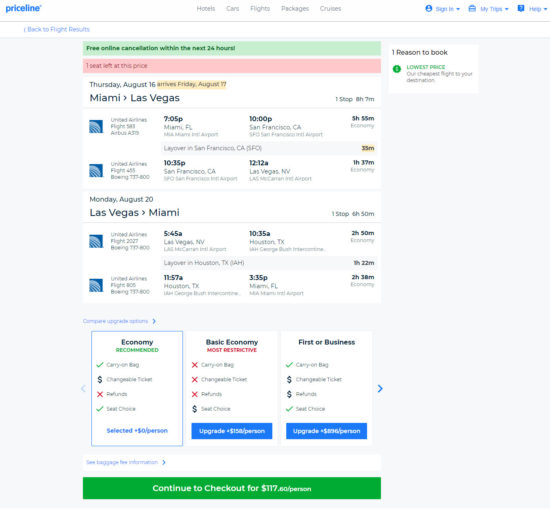Screen dimensions: 550x509
Task: Open the Cruises menu item
Action: point(330,8)
